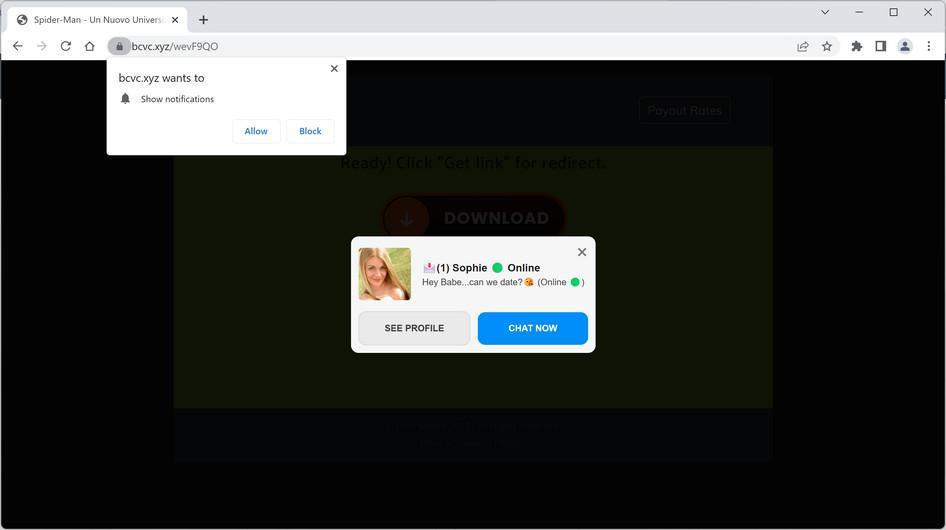Close the Spider-Man tab
The height and width of the screenshot is (530, 946).
point(175,20)
